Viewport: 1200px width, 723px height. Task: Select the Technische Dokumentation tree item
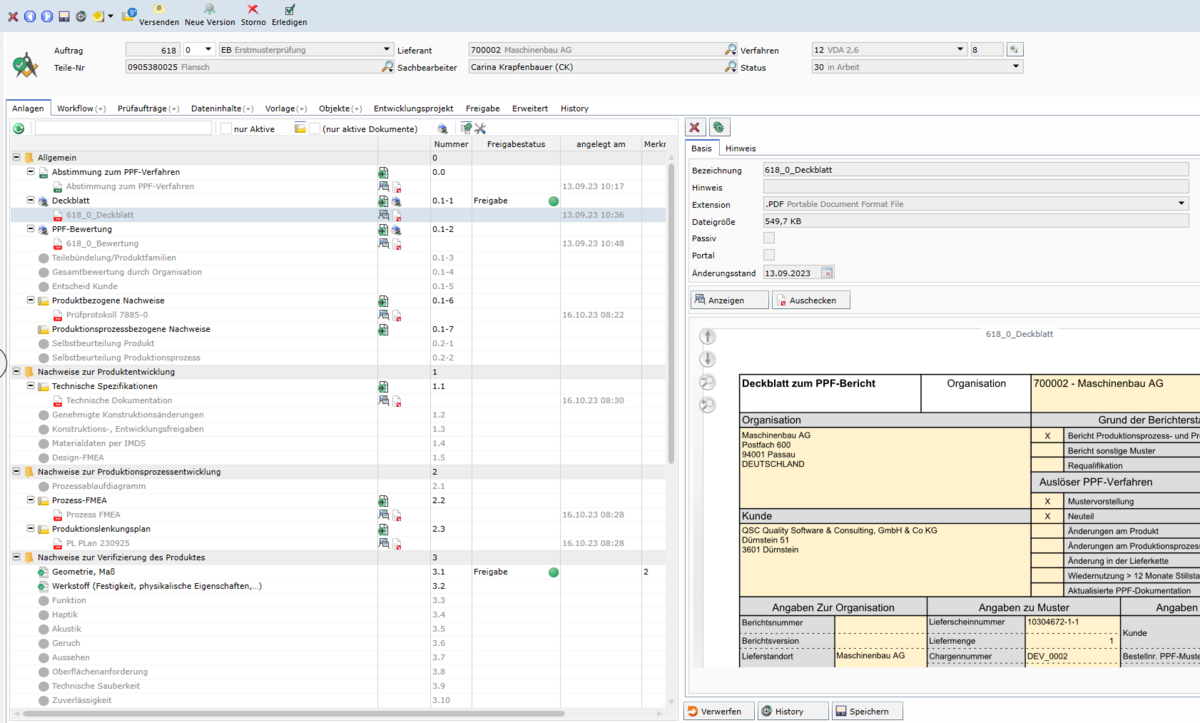pyautogui.click(x=119, y=400)
